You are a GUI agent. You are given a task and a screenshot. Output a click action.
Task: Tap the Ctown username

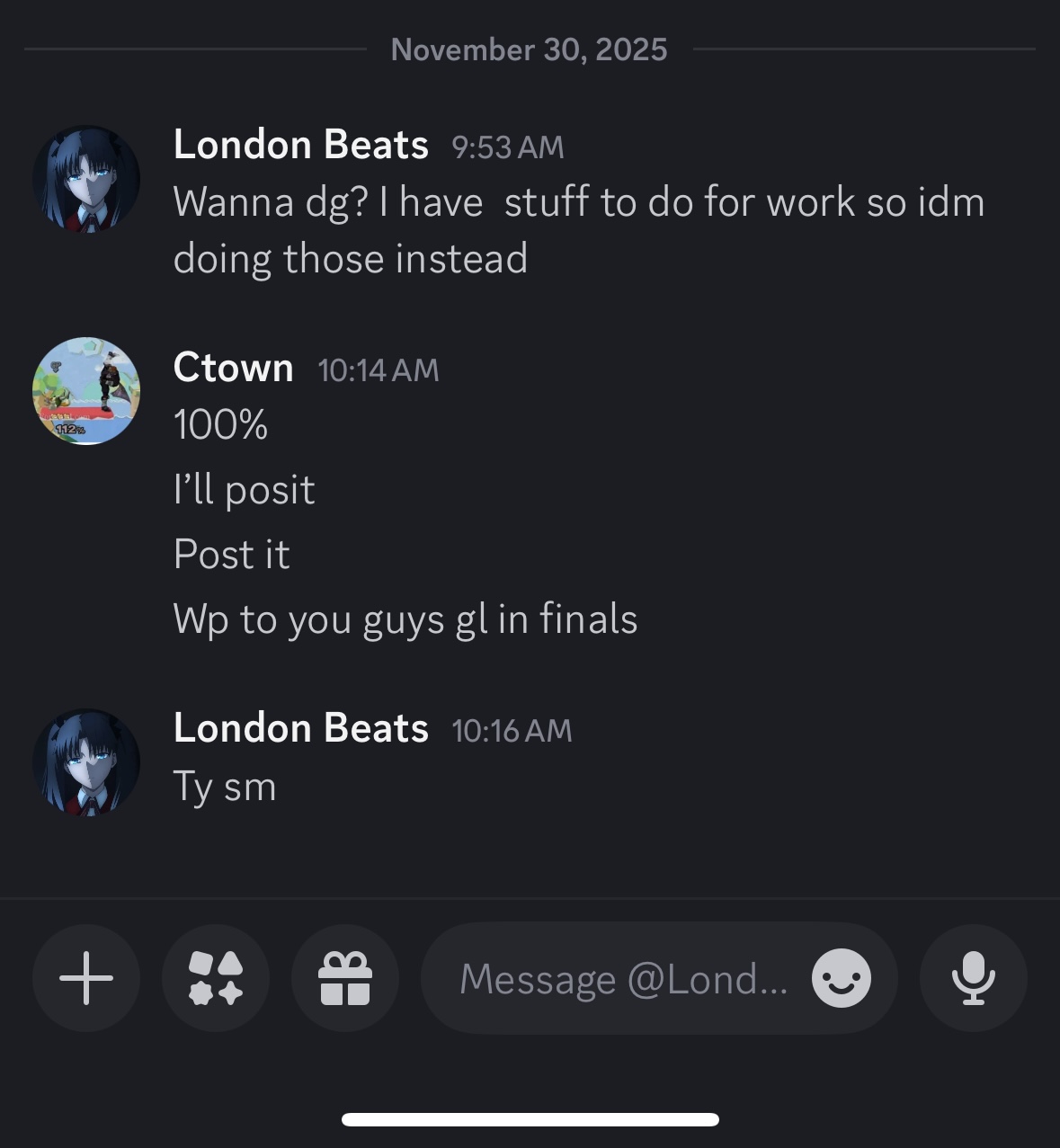[x=234, y=368]
